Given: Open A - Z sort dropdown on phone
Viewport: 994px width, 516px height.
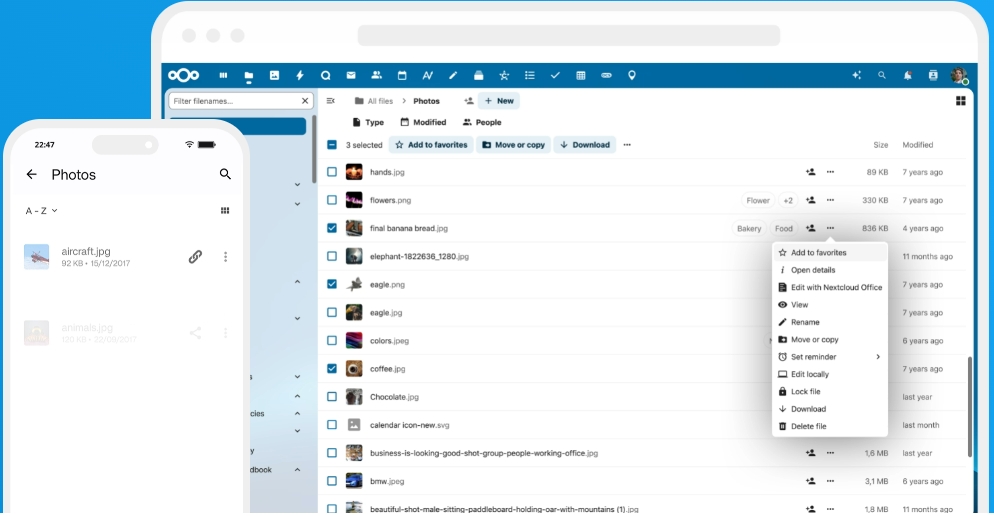Looking at the screenshot, I should 41,210.
